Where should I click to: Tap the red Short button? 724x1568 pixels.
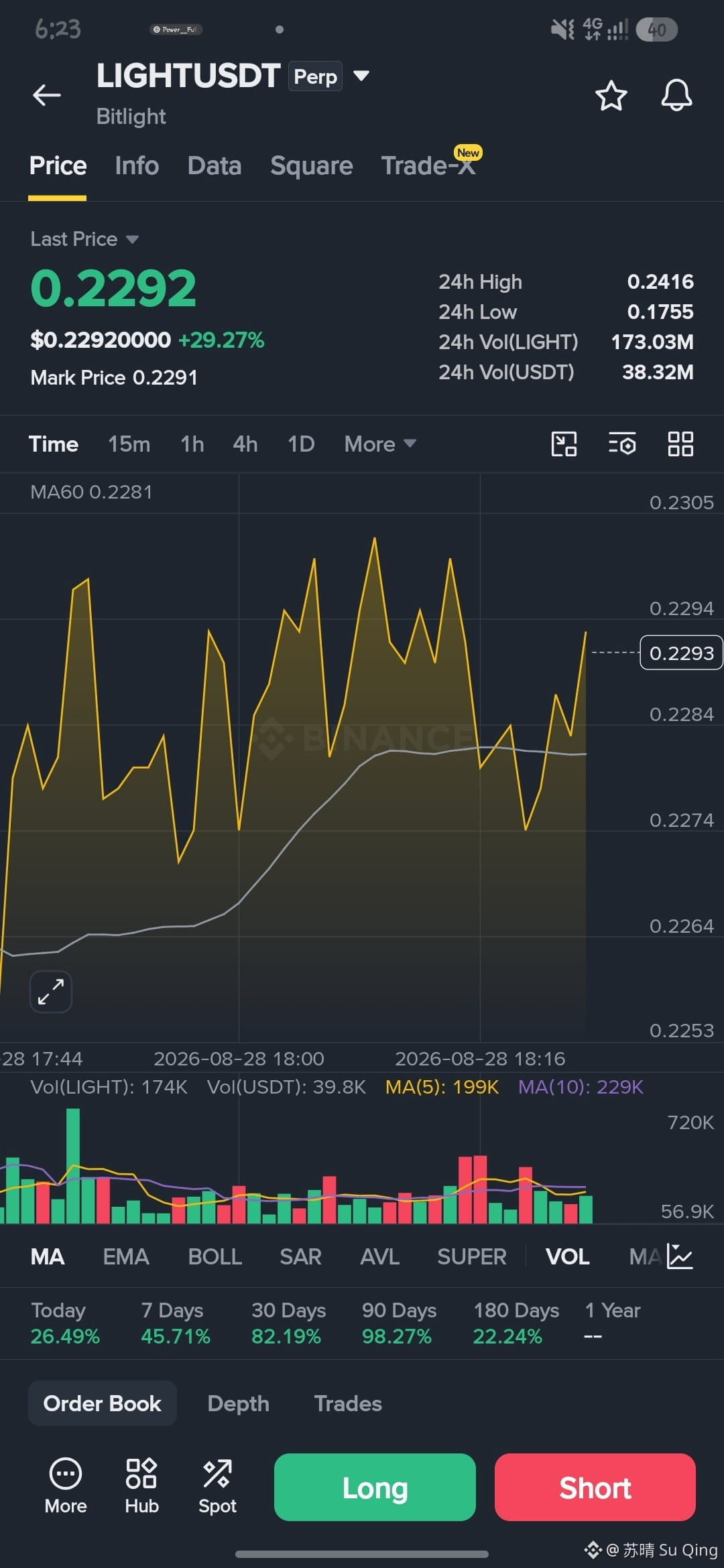(x=595, y=1487)
